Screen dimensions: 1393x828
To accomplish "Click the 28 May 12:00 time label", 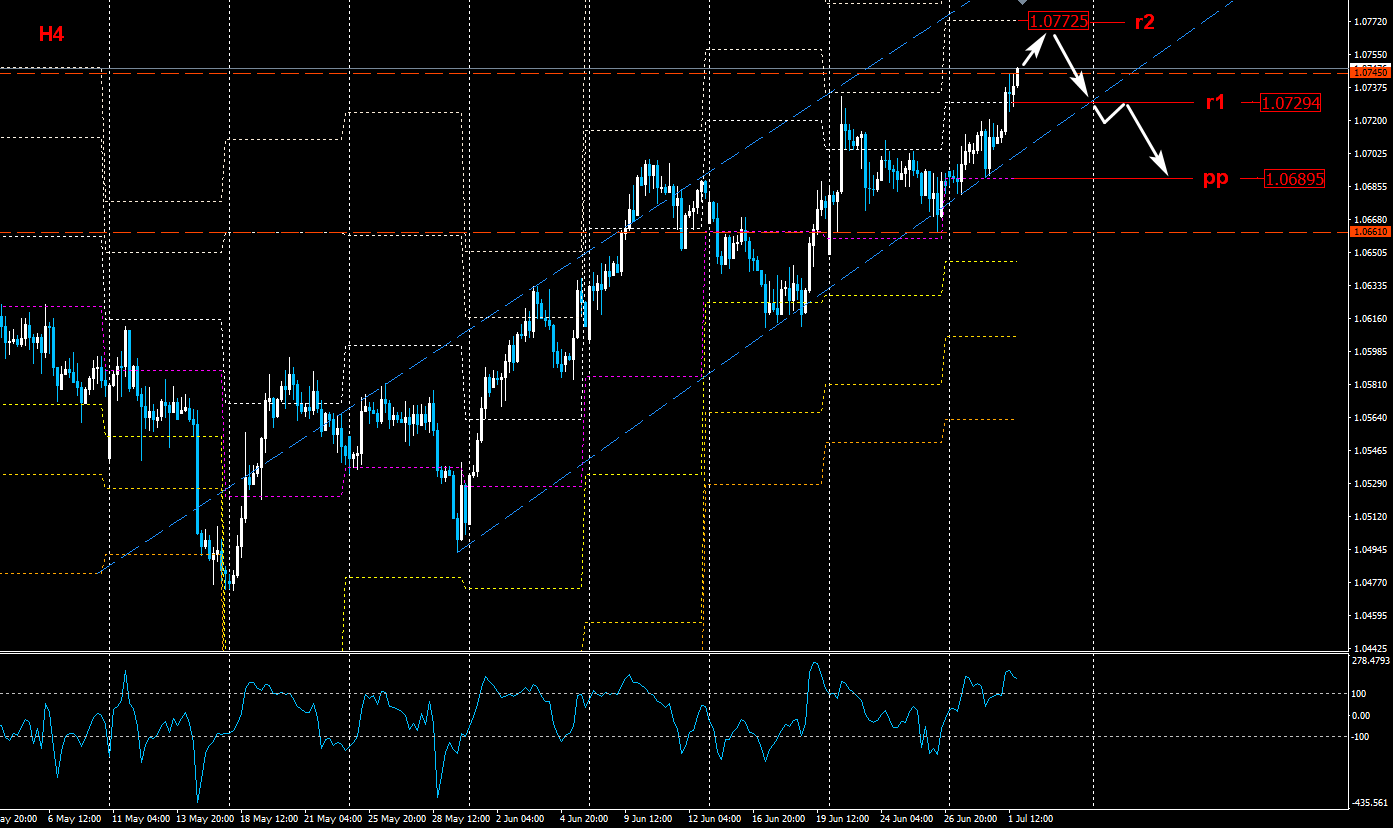I will point(463,818).
